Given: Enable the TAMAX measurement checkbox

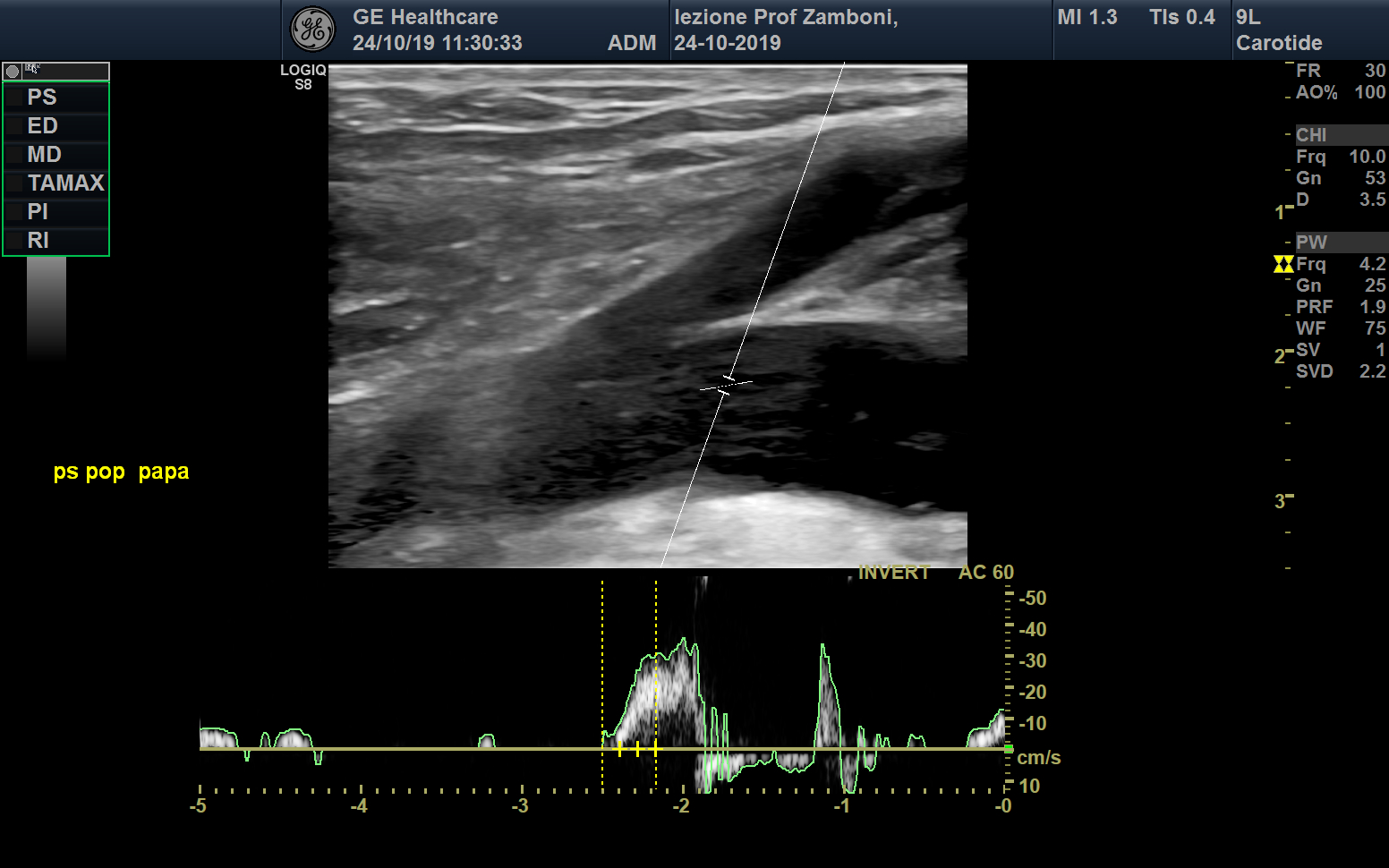Looking at the screenshot, I should [15, 183].
